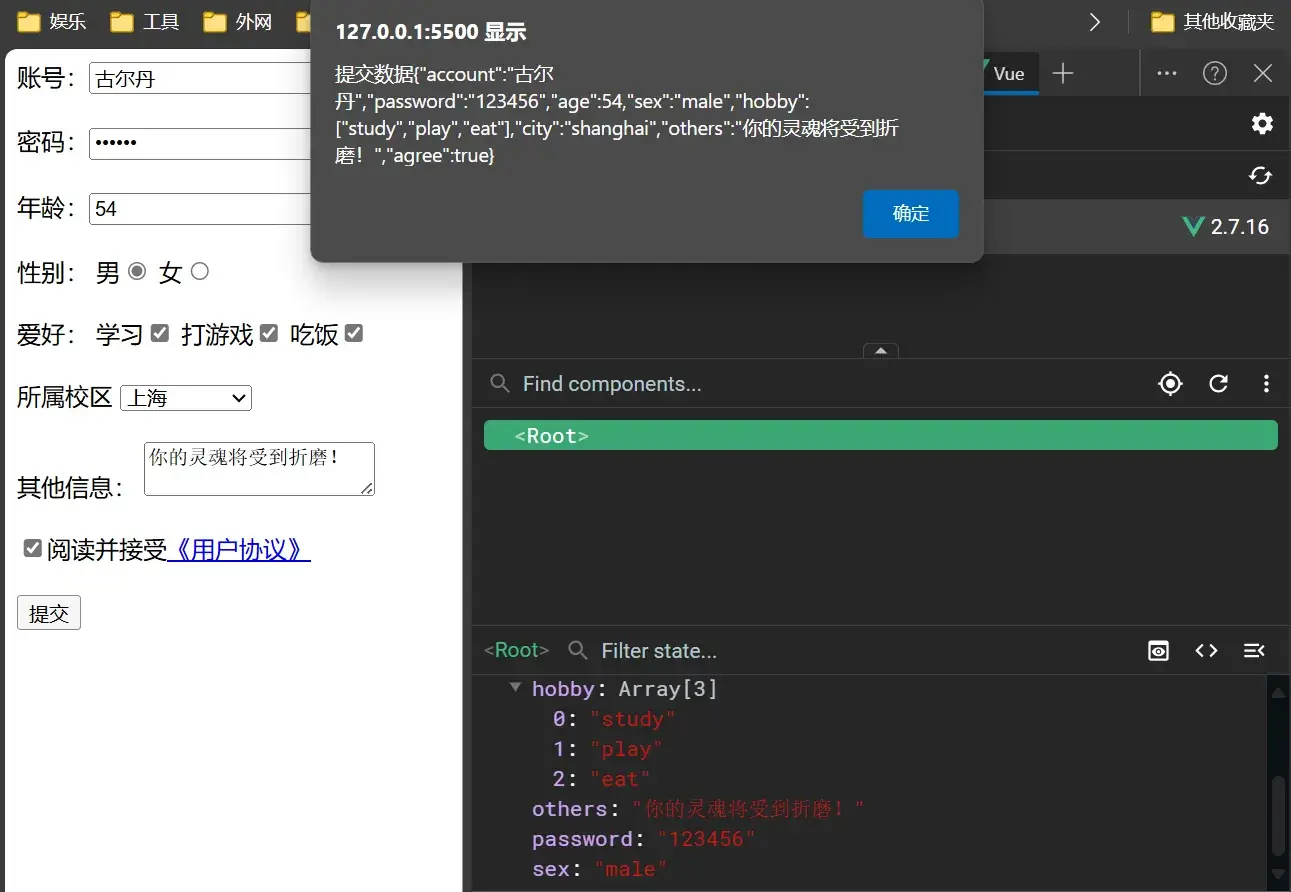
Task: Uncheck the 吃饭 hobby checkbox
Action: click(x=354, y=334)
